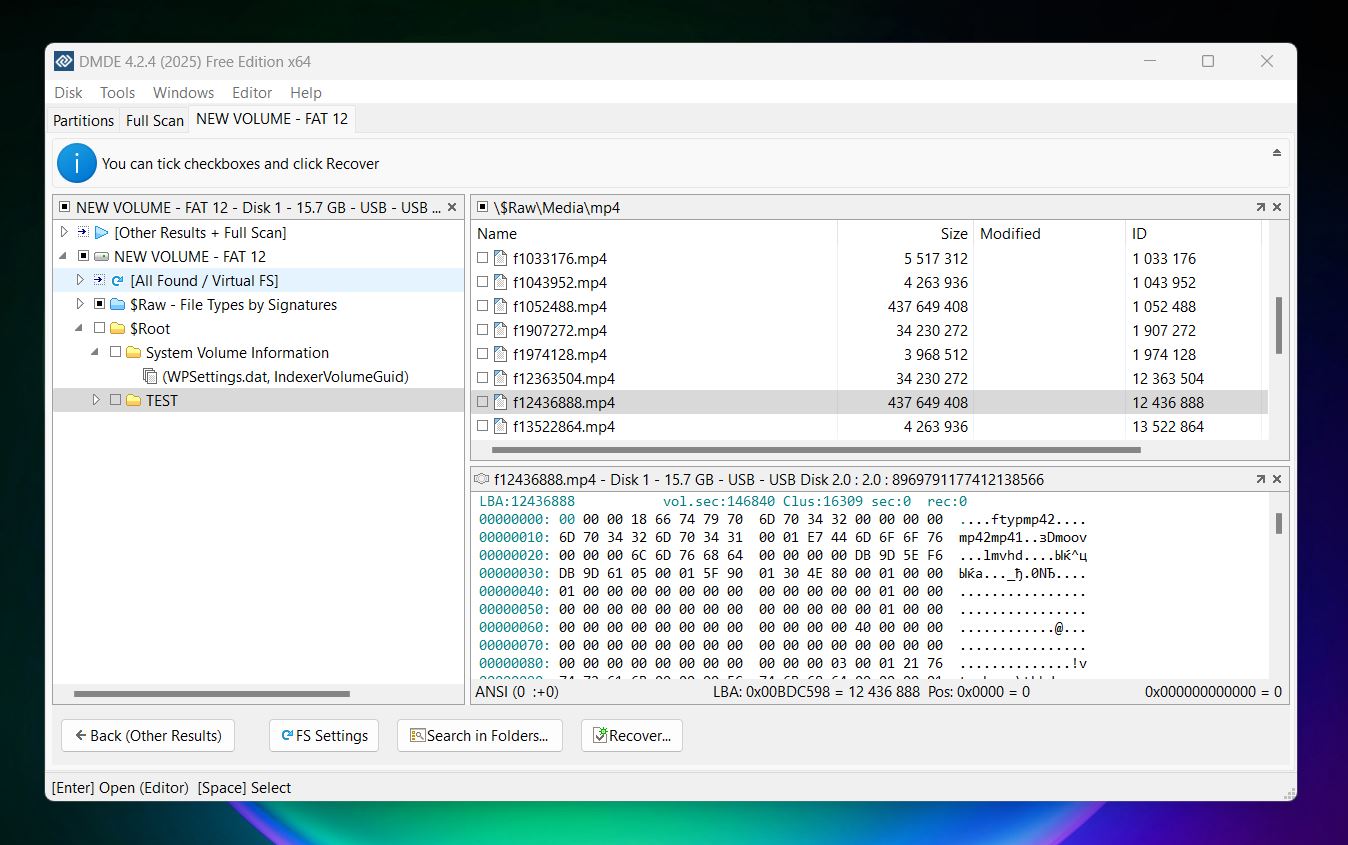Close the \$Raw\Media\mp4 file panel

tap(1277, 207)
